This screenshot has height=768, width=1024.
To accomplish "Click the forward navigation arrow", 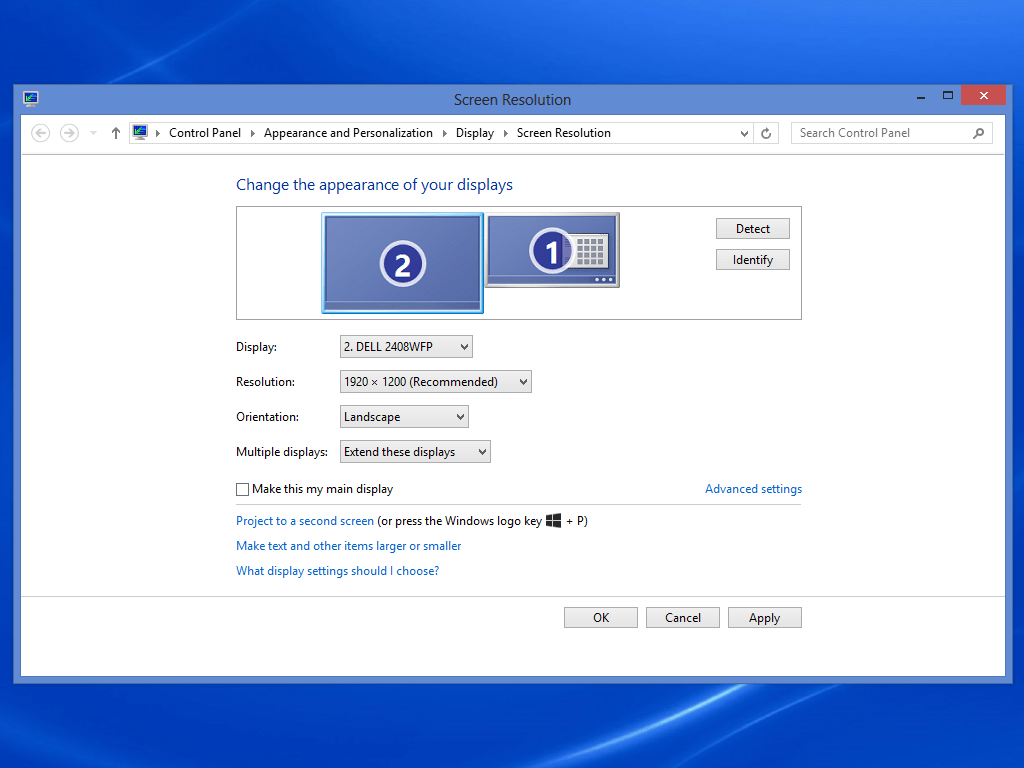I will click(x=69, y=133).
